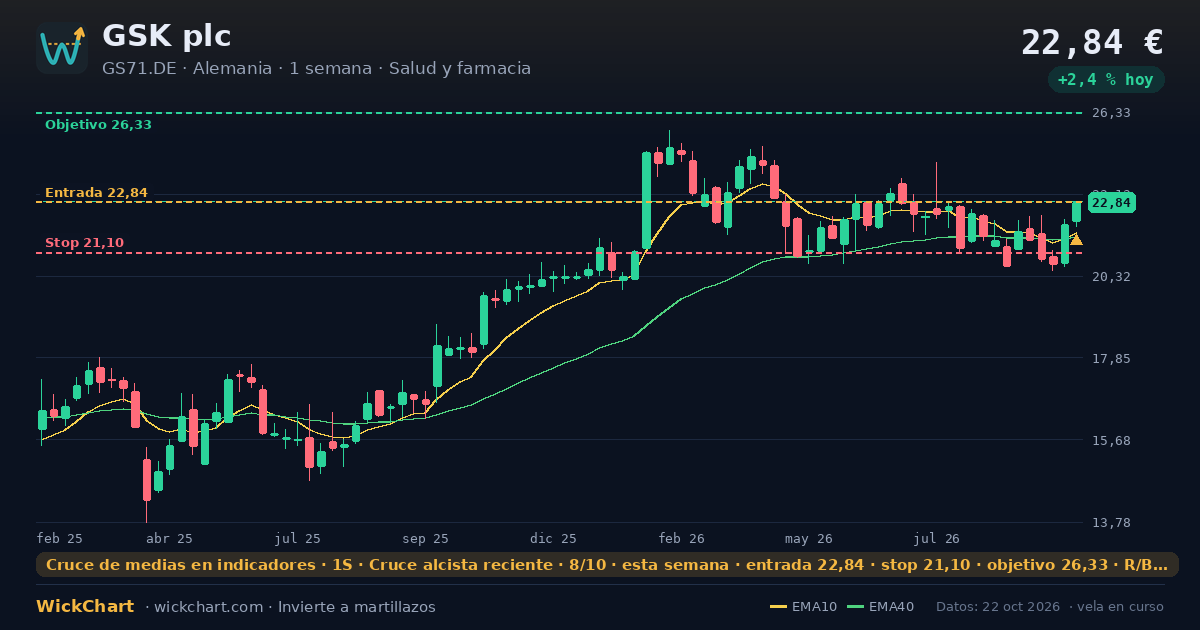Click the jul 25 date label
1200x630 pixels.
coord(297,538)
